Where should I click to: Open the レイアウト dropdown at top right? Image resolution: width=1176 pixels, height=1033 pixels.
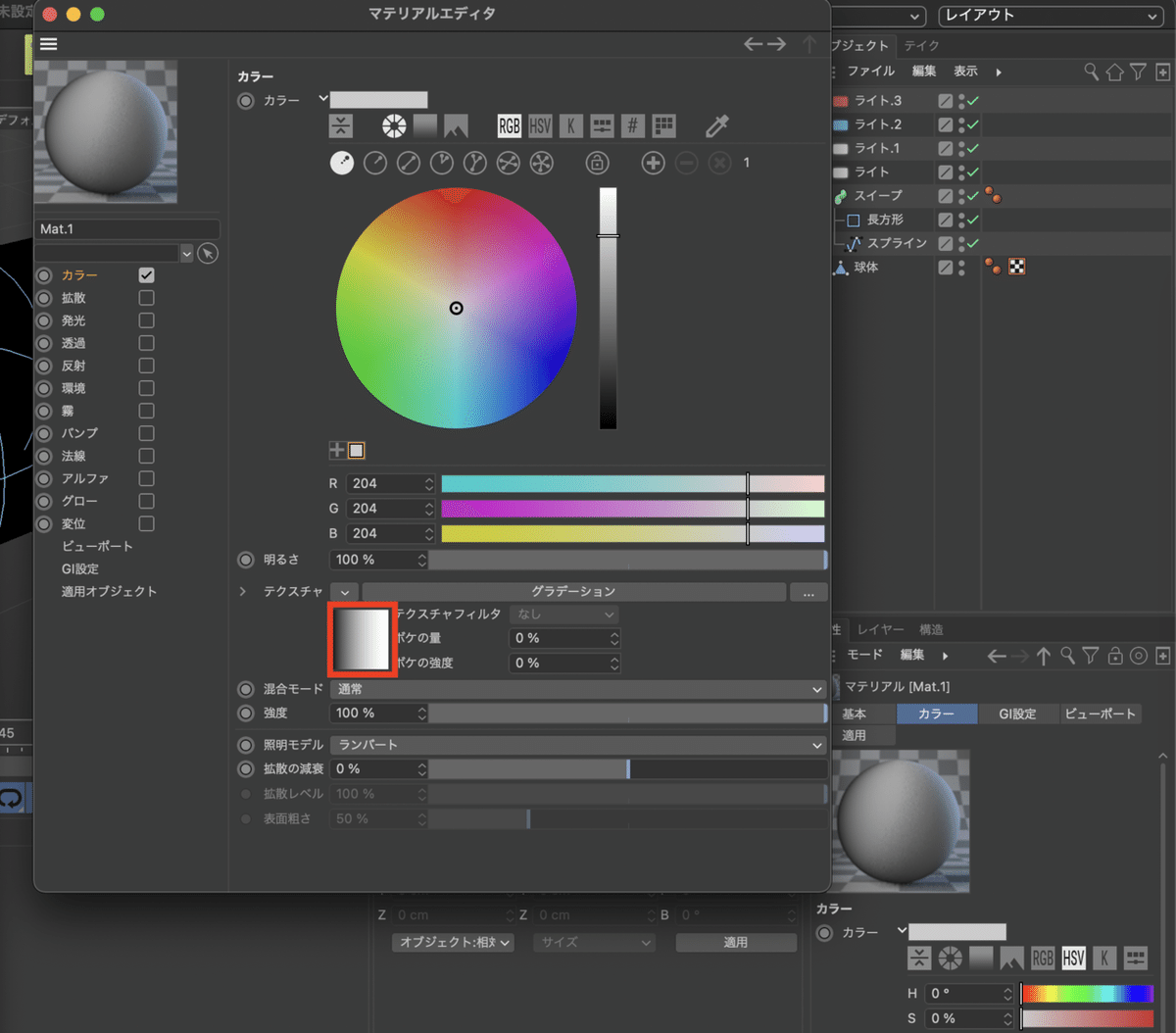1050,16
